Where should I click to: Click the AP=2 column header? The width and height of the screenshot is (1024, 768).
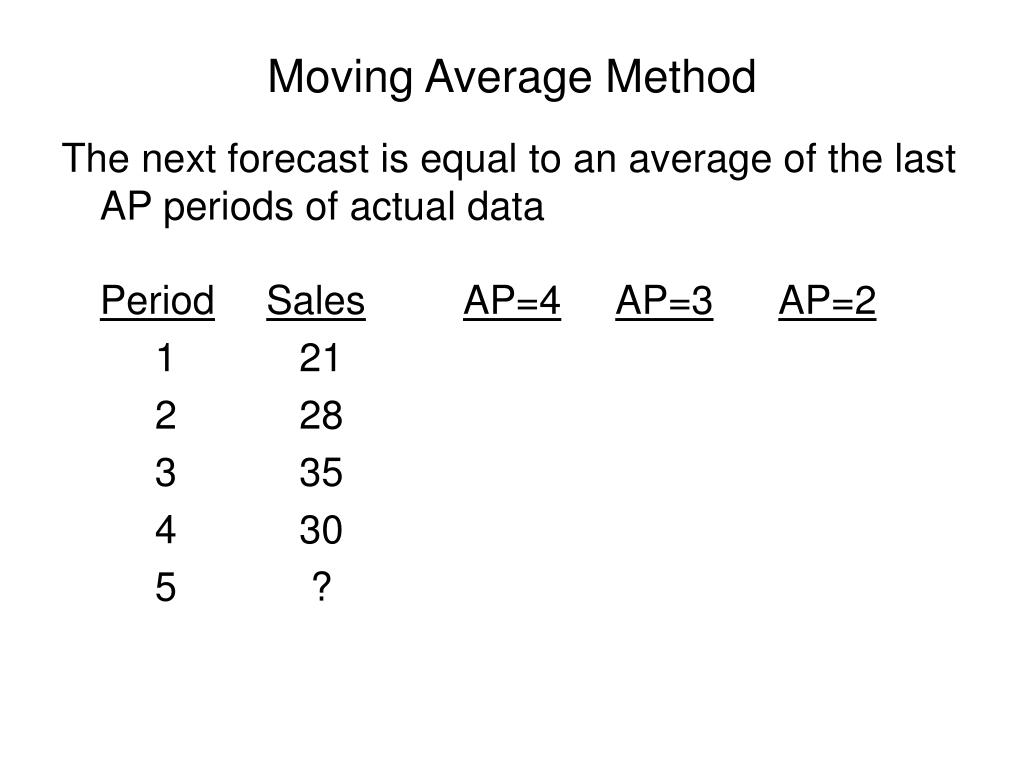pos(827,301)
